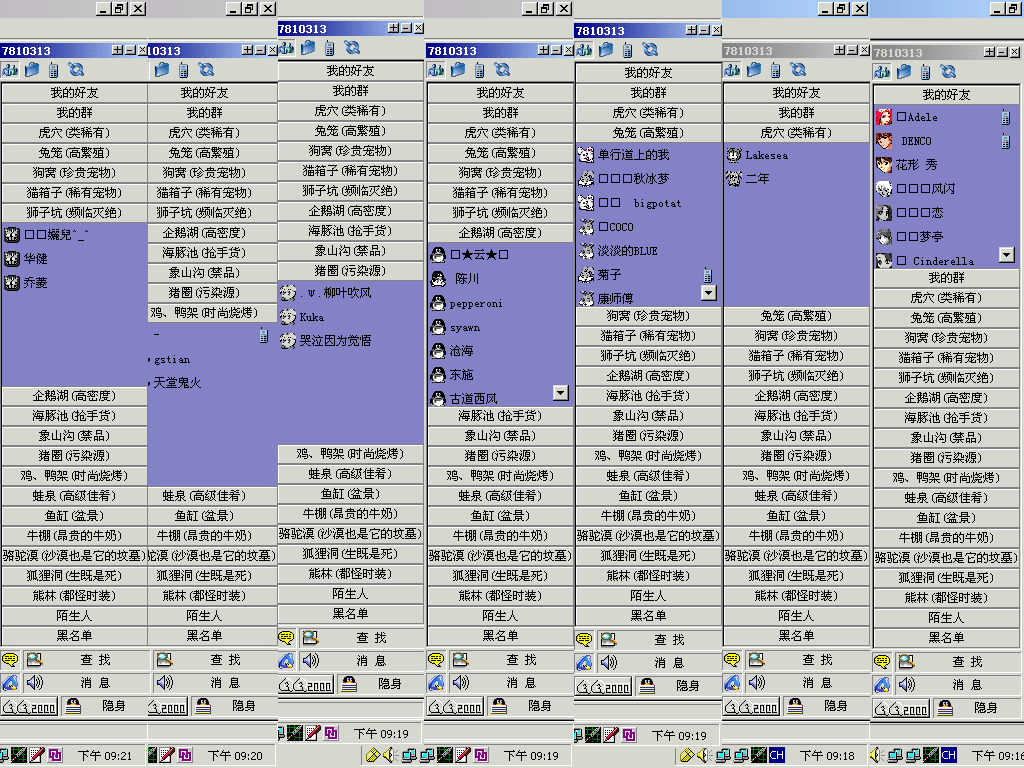Click the down arrow beside 康师傅
The width and height of the screenshot is (1024, 768).
(708, 292)
